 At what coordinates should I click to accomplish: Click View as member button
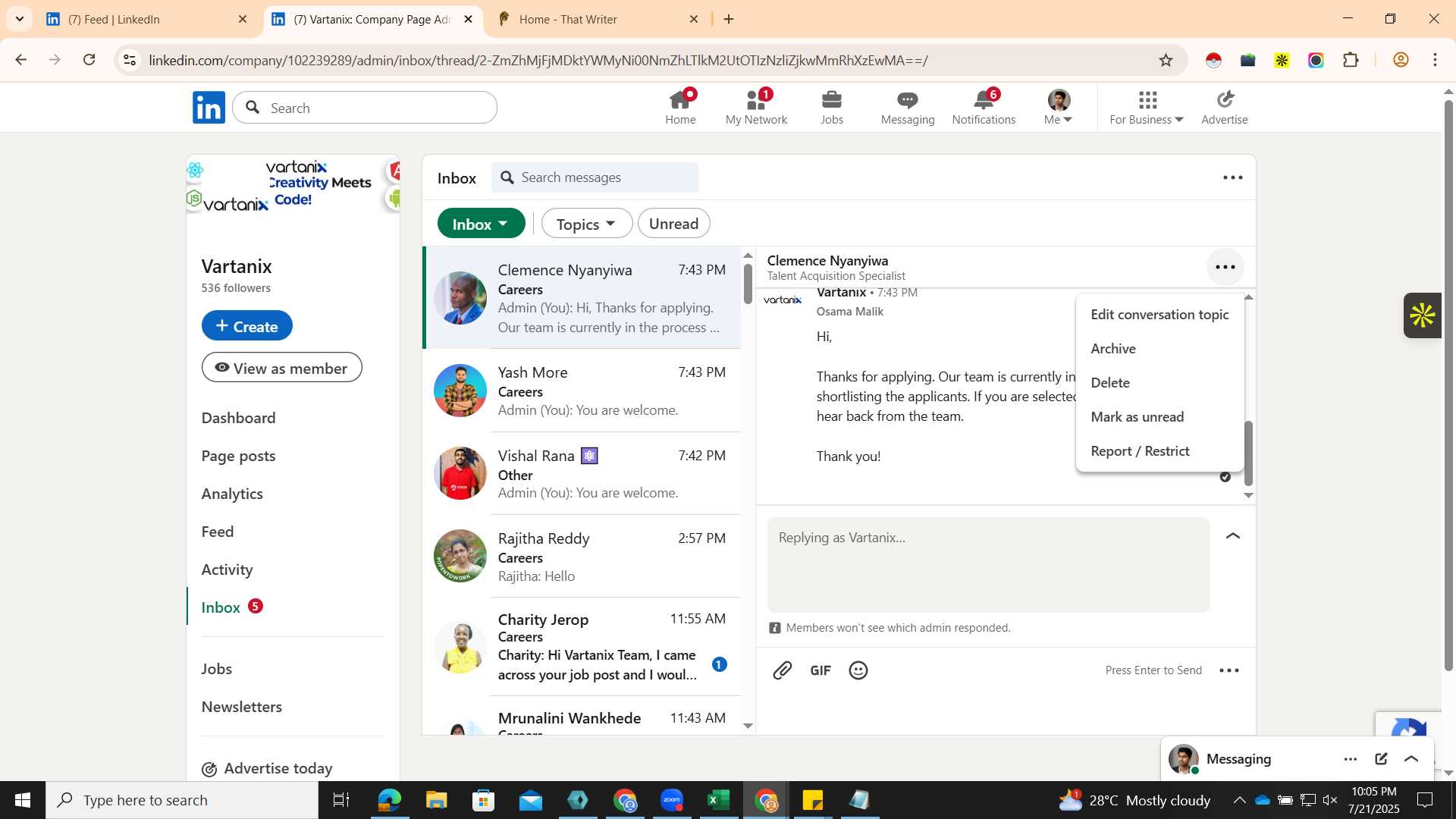(x=281, y=368)
